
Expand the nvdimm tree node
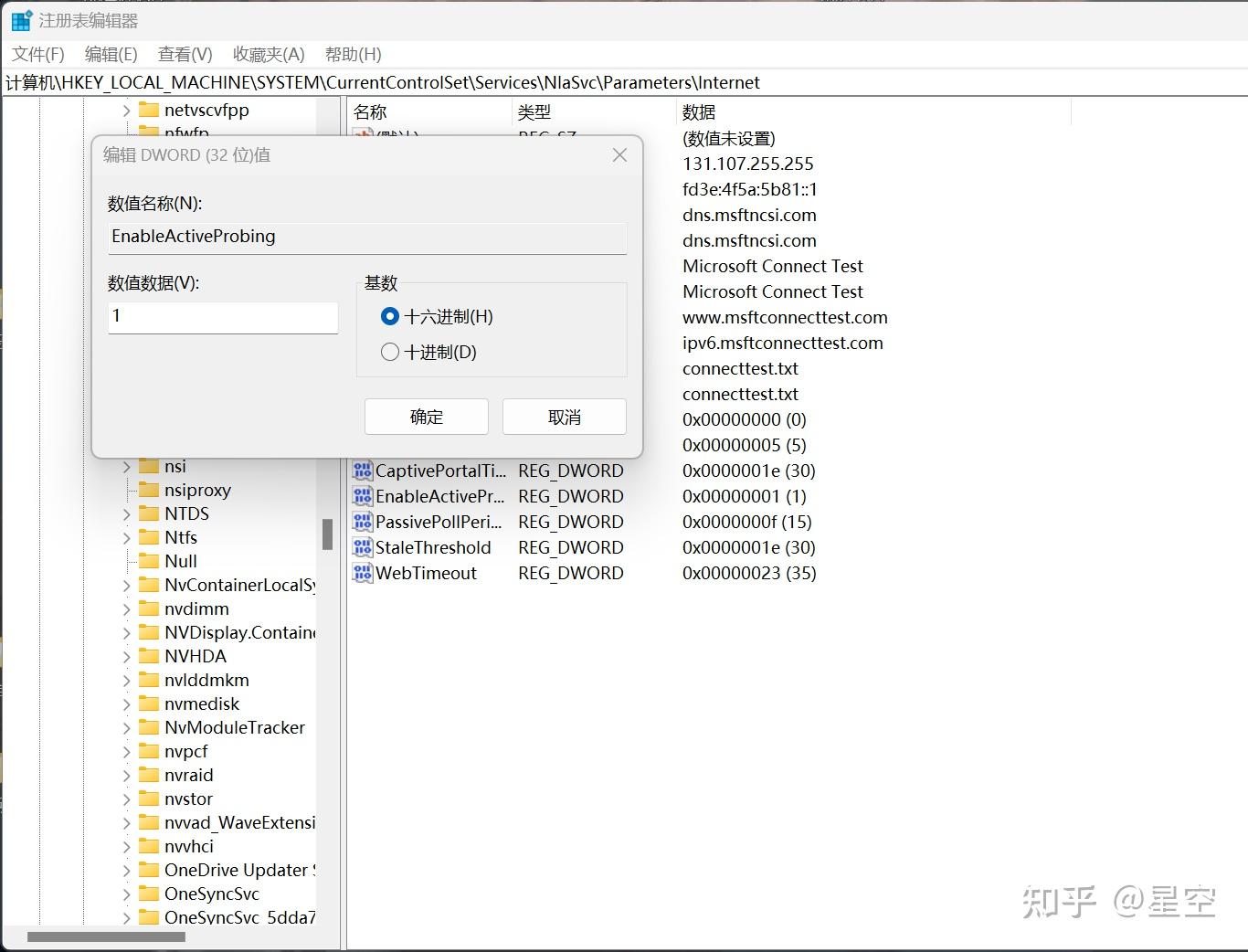pos(127,609)
